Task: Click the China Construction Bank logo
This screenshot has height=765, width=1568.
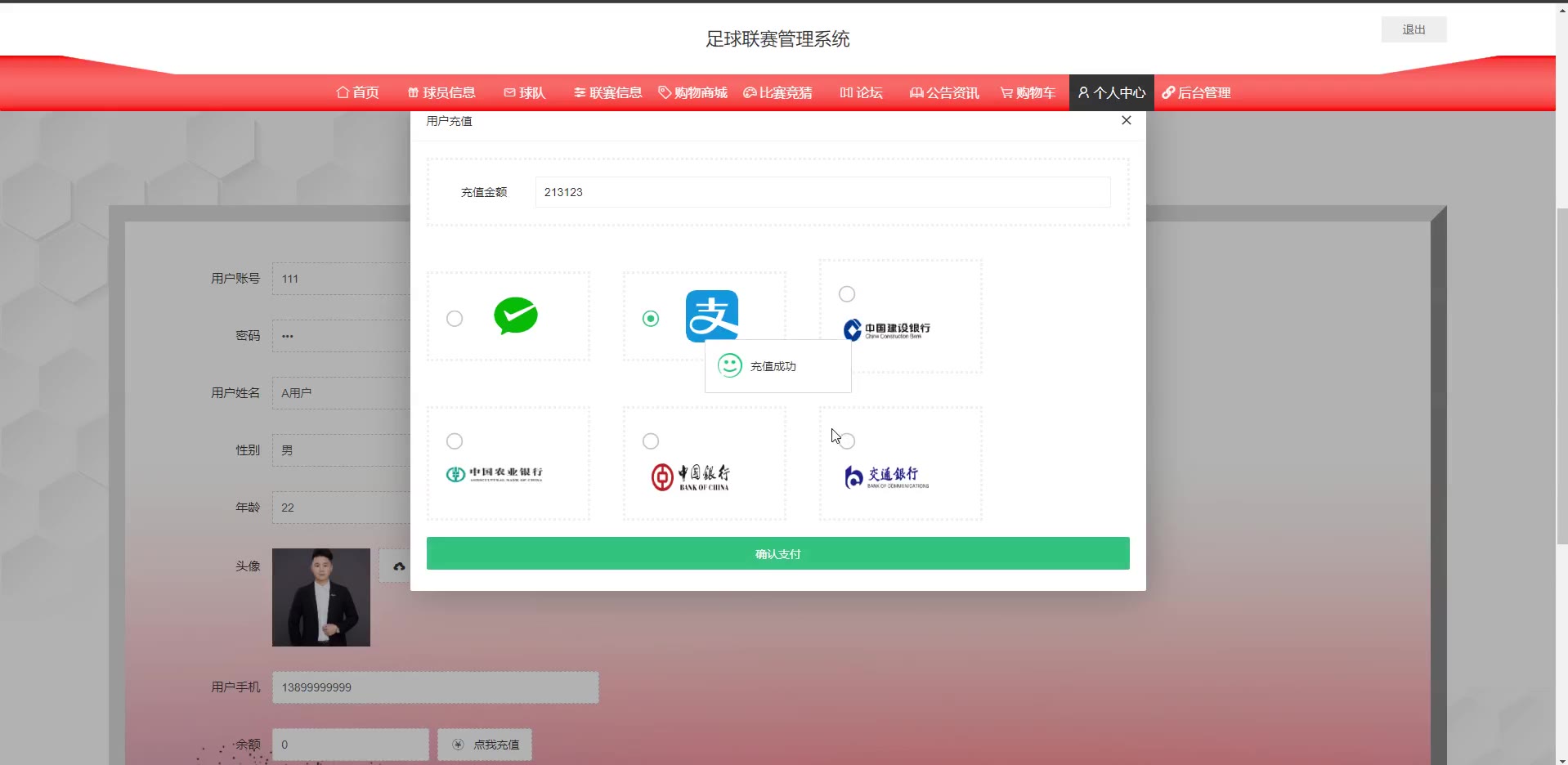Action: pos(887,329)
